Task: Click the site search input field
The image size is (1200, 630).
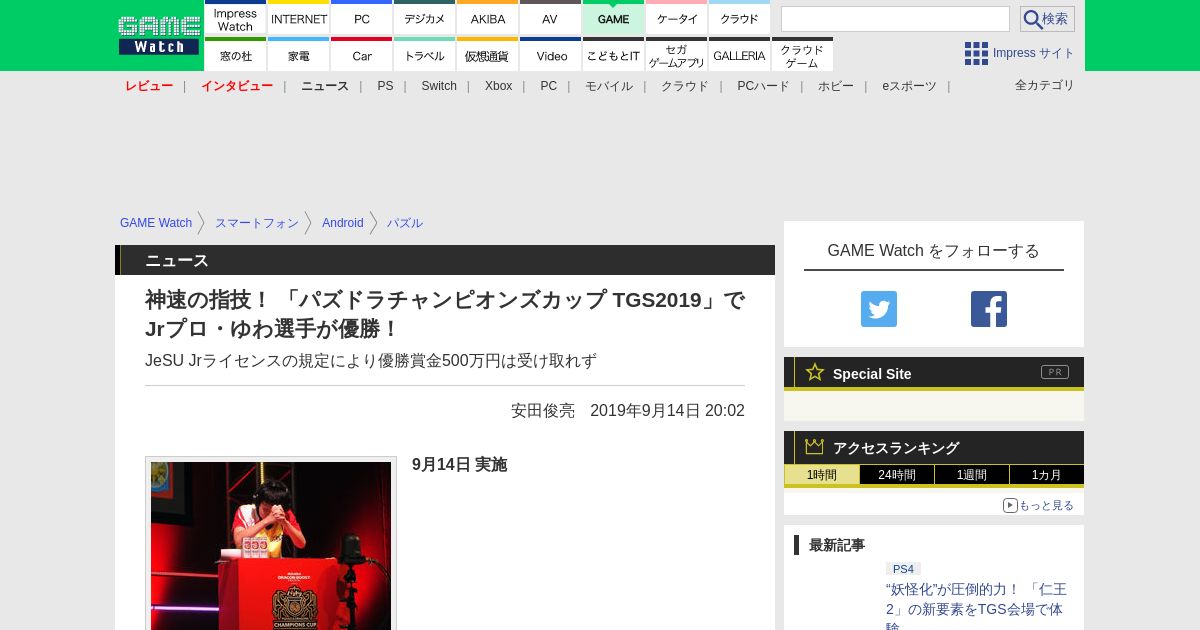Action: [x=895, y=19]
